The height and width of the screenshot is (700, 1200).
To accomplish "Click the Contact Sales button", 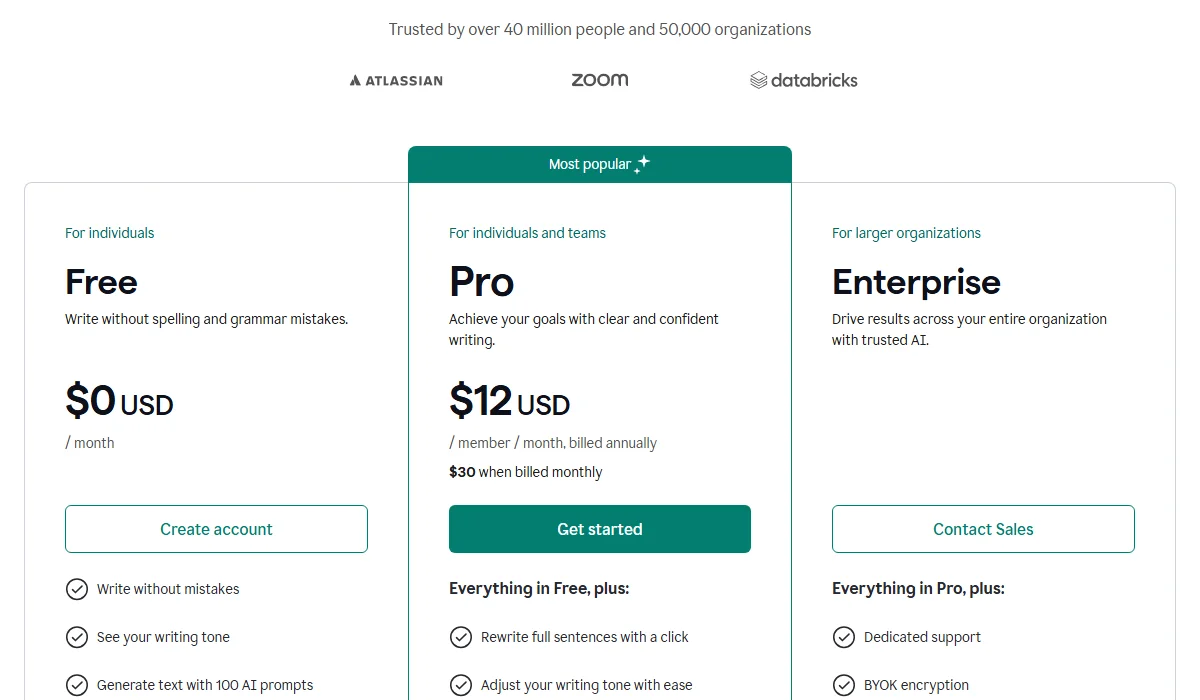I will (x=983, y=529).
